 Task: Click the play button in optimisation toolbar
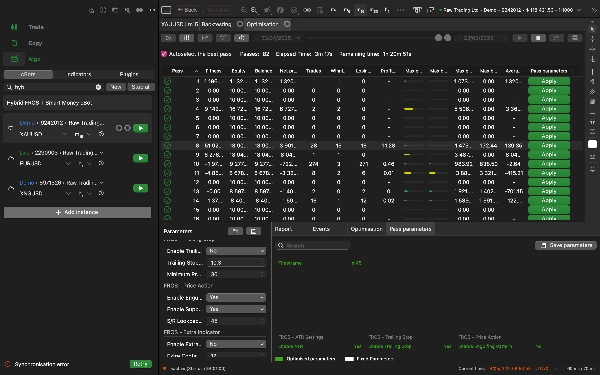tap(520, 38)
